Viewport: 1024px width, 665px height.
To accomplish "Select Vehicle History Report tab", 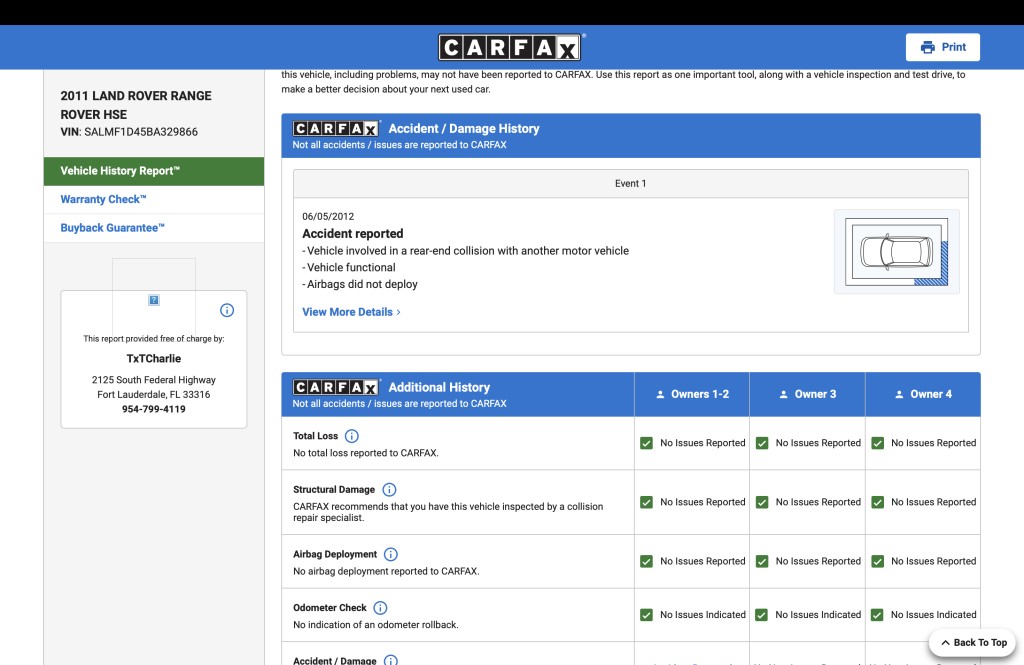I will pos(154,171).
